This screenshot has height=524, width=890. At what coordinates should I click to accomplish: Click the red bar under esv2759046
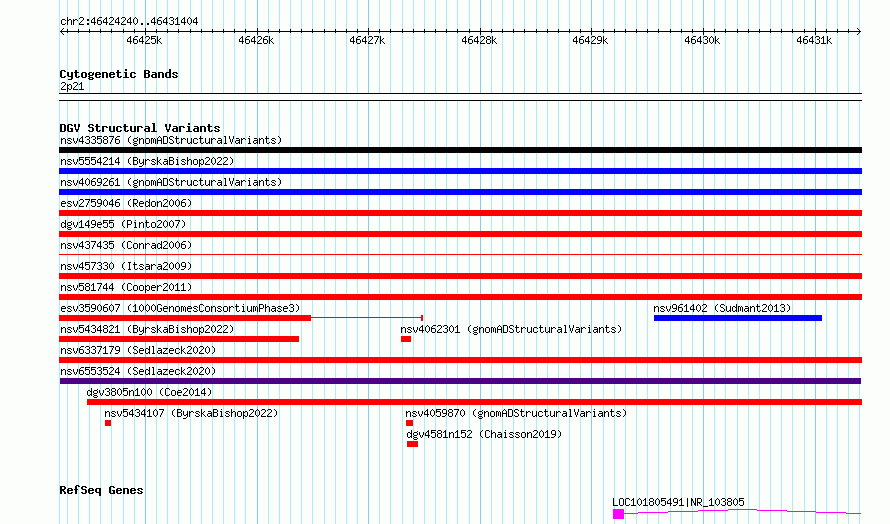460,213
